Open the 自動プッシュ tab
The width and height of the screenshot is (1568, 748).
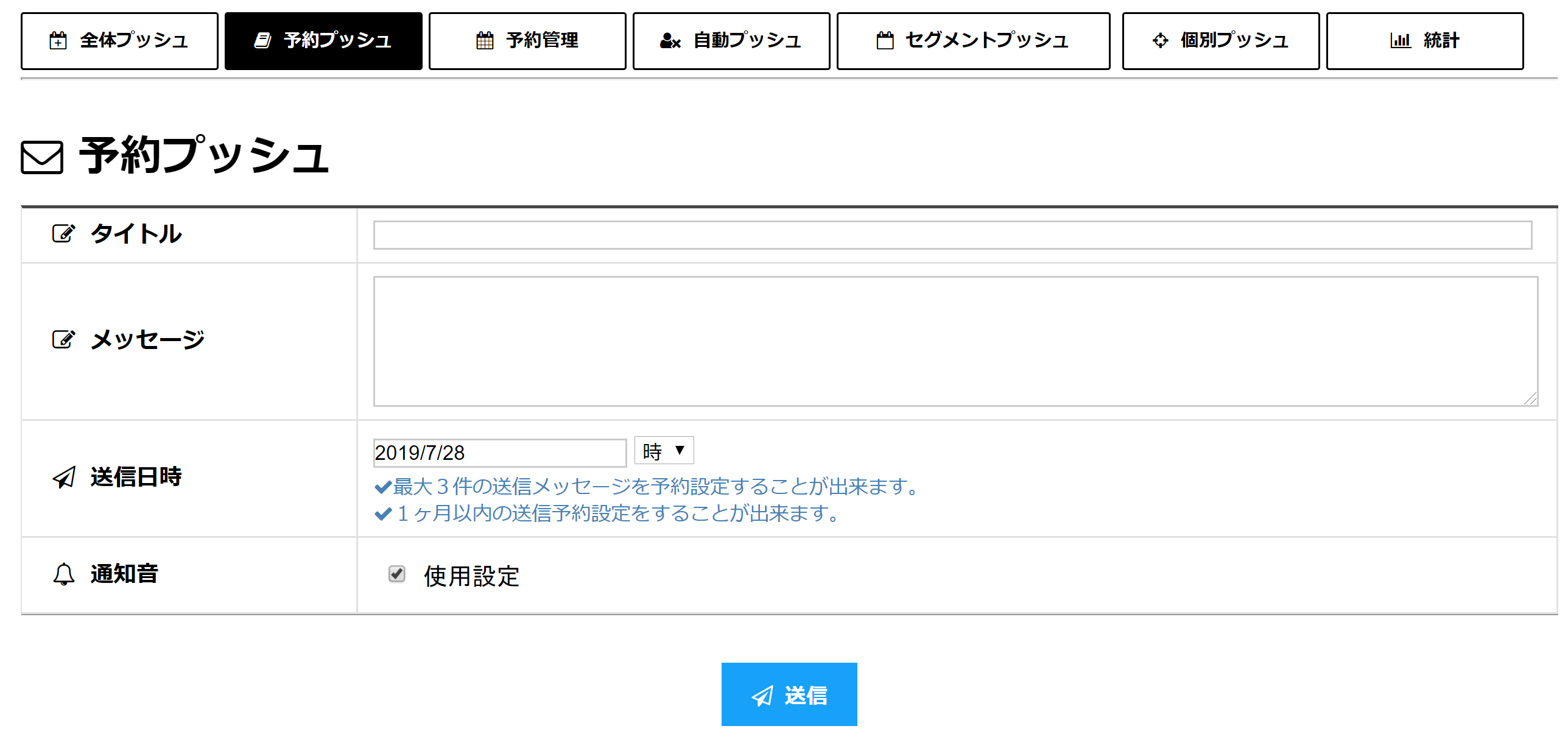(731, 41)
